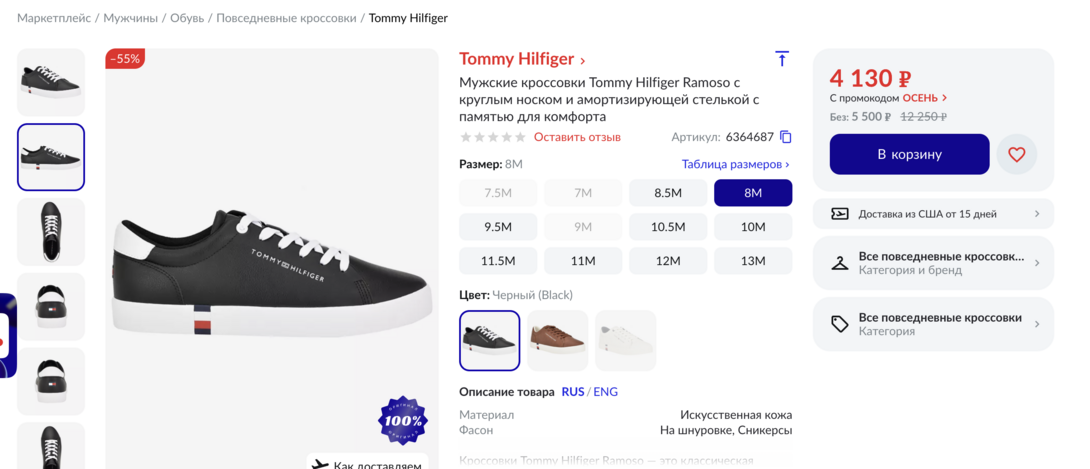This screenshot has width=1090, height=469.
Task: Copy the article number with copy icon
Action: pyautogui.click(x=786, y=137)
